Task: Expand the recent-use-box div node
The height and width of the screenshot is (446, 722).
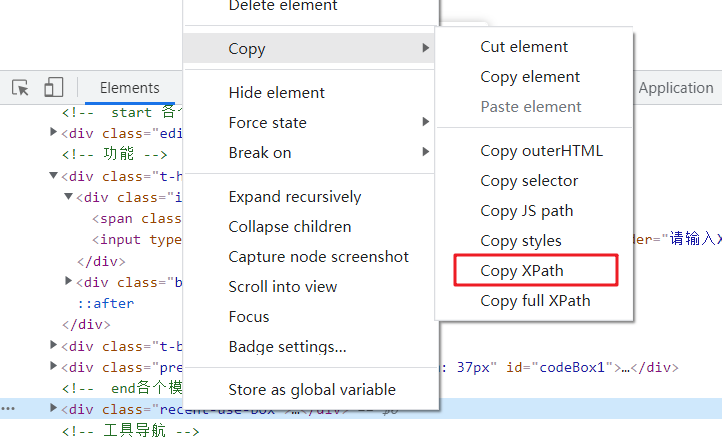Action: (54, 409)
